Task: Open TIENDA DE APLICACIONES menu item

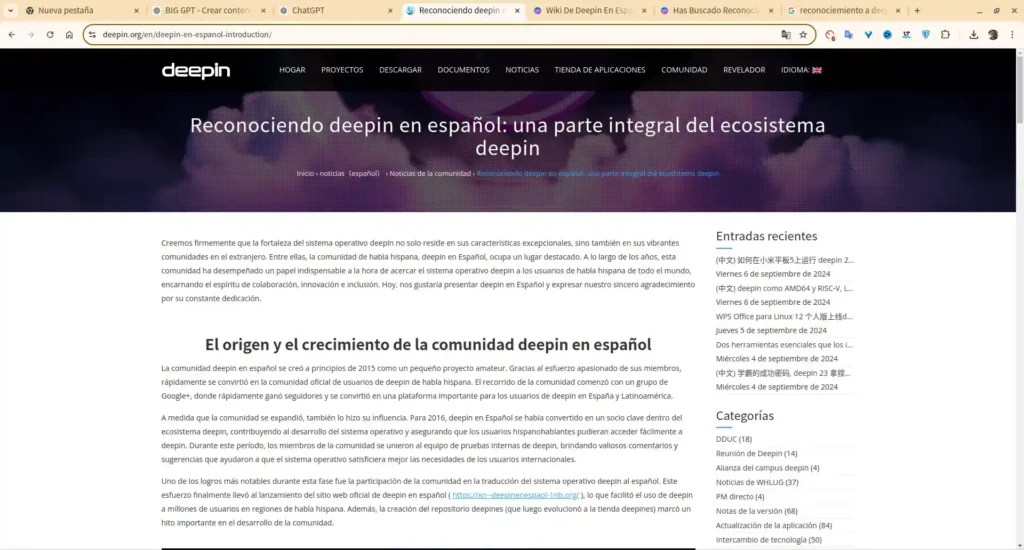Action: pos(600,70)
